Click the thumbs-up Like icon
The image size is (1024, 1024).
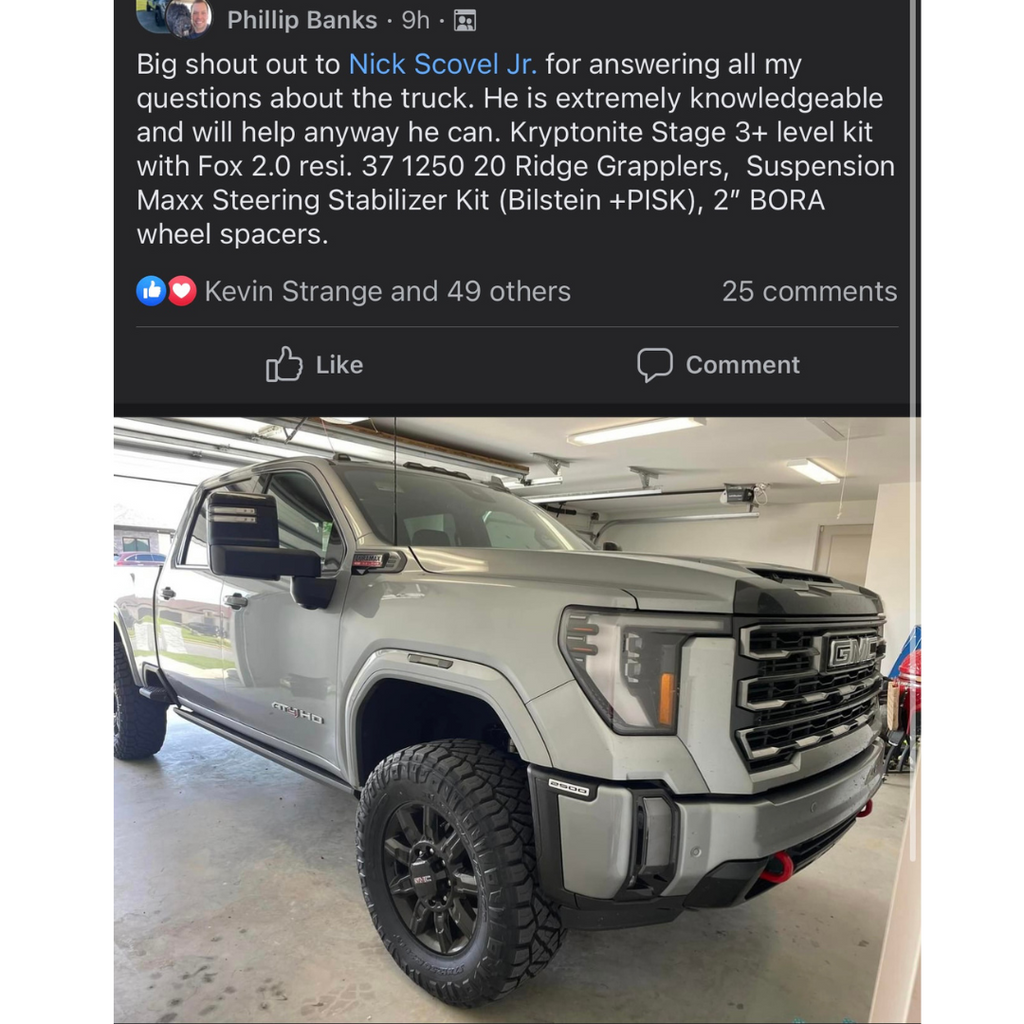[x=284, y=364]
